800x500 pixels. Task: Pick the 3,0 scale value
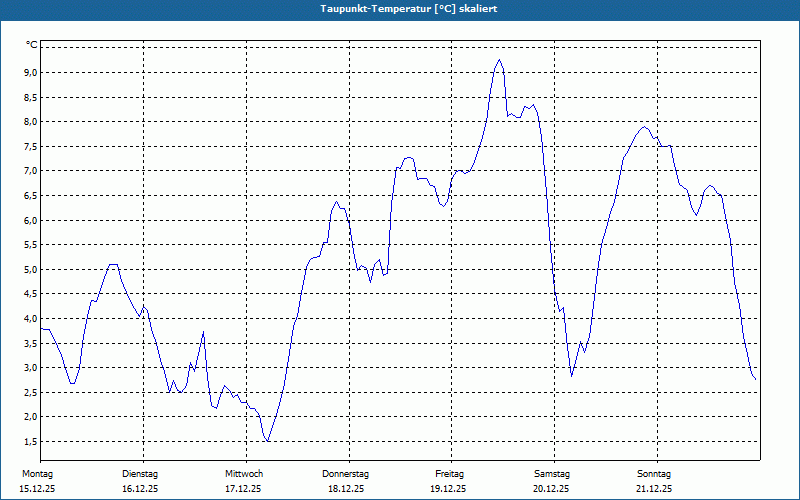pyautogui.click(x=31, y=367)
